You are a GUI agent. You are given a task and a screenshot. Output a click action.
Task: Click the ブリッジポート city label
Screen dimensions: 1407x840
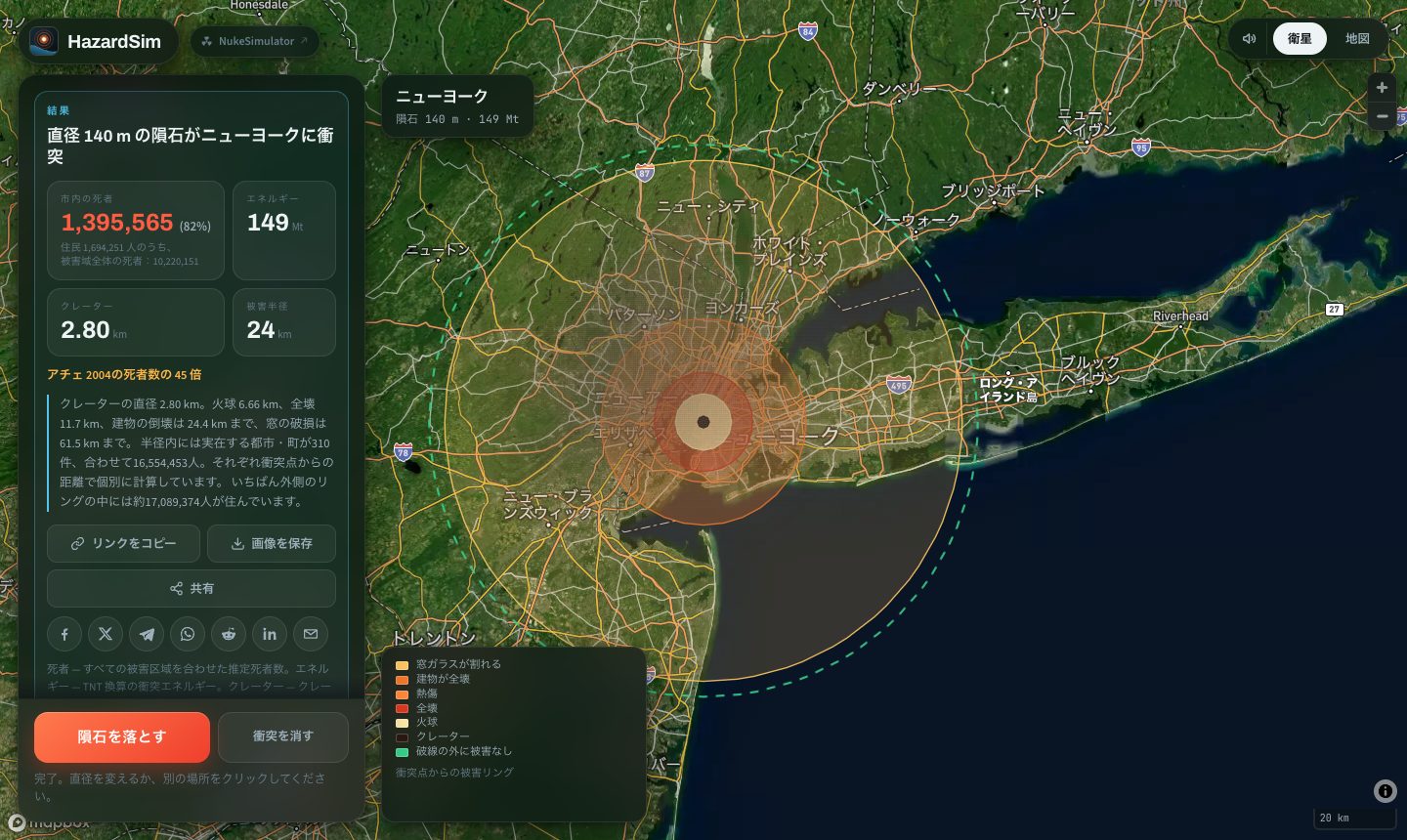pyautogui.click(x=993, y=191)
